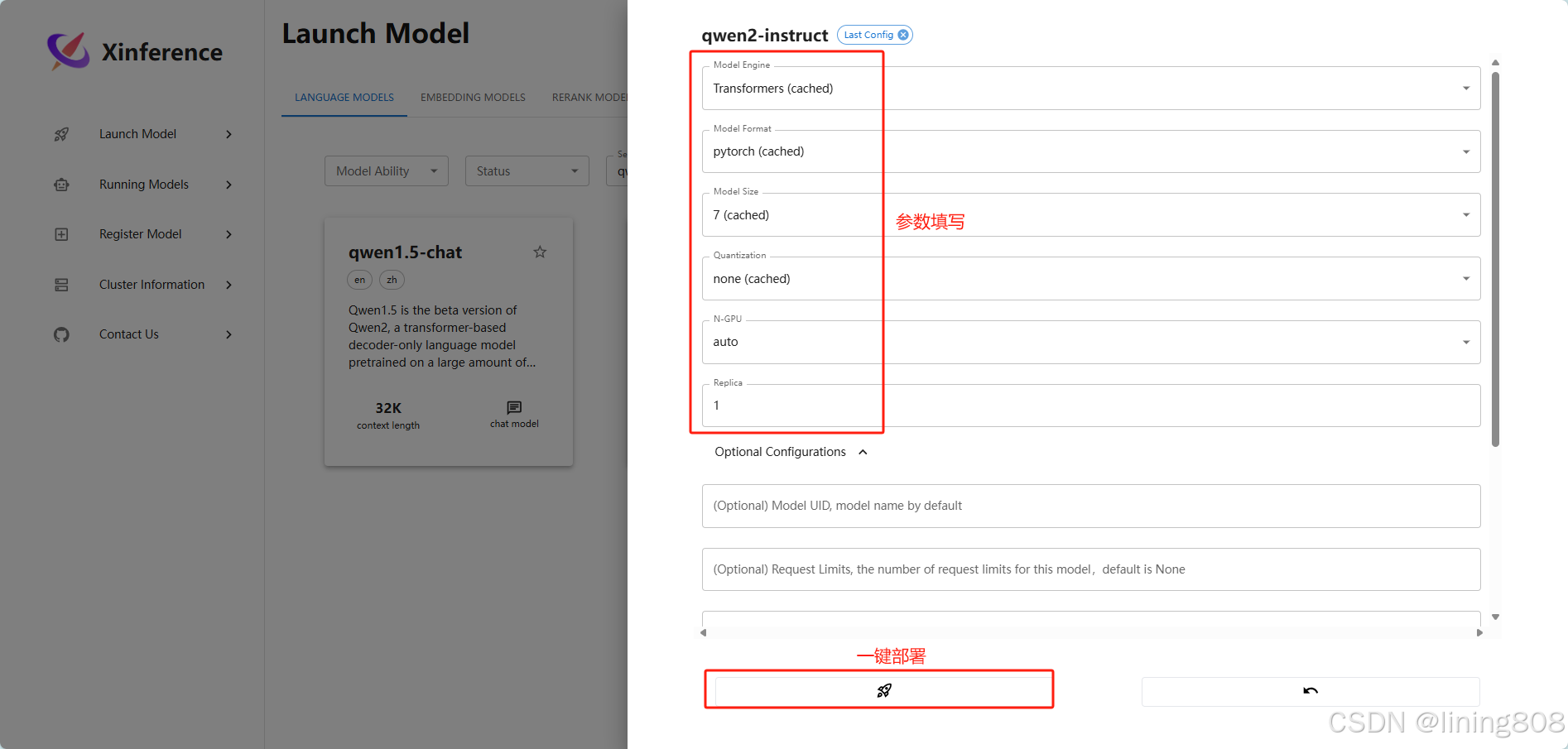Switch to the Embedding Models tab
The image size is (1568, 749).
coord(473,98)
